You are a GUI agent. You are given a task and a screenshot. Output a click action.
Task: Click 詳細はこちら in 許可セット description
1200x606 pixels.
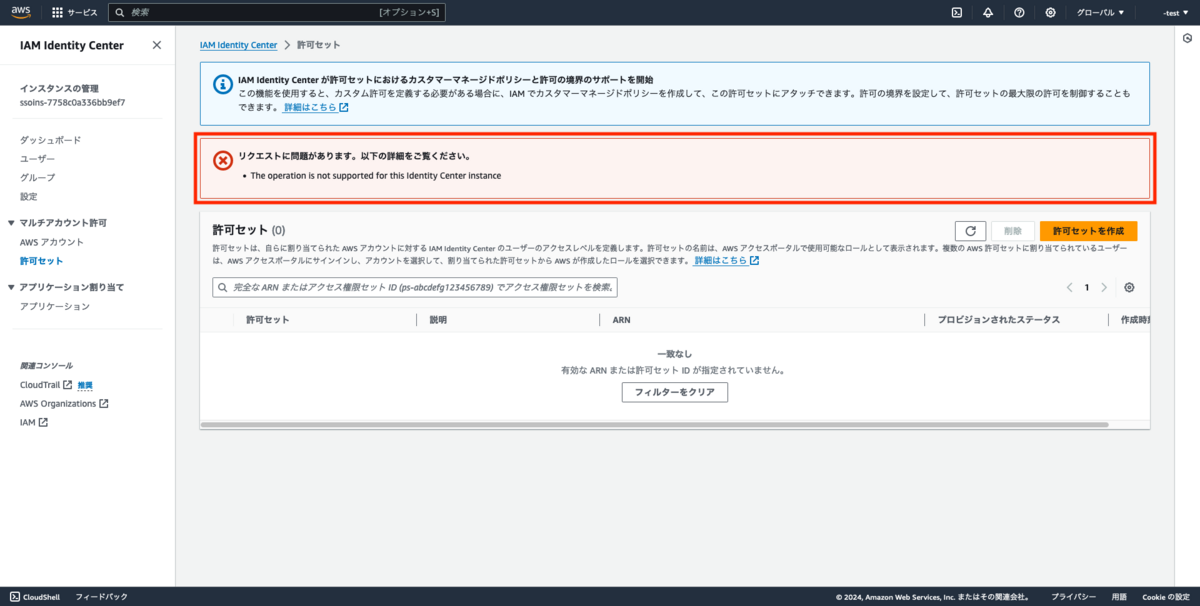click(x=727, y=260)
